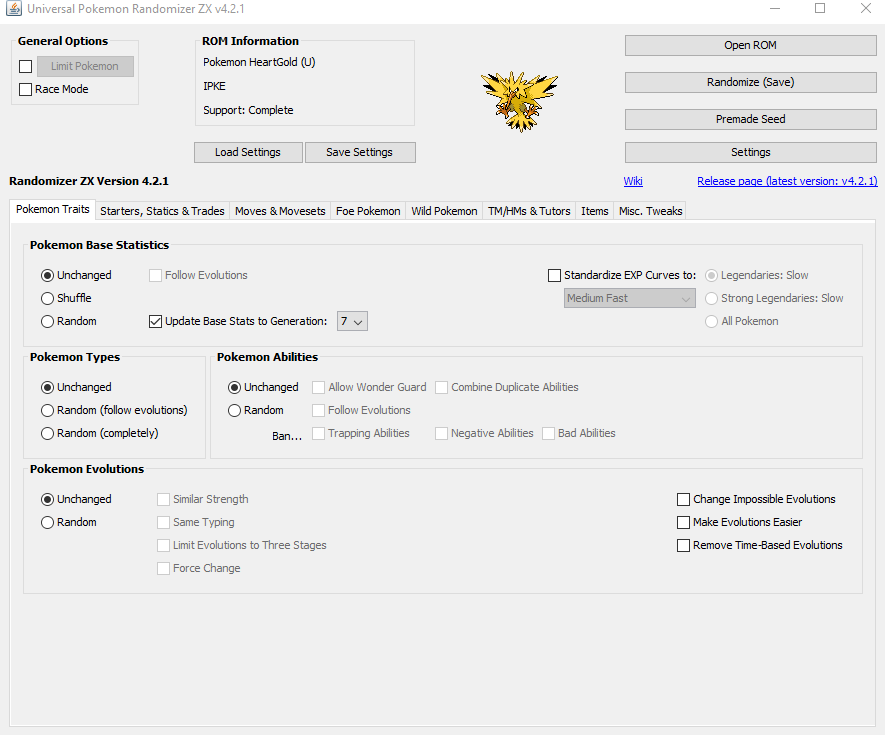Enable Change Impossible Evolutions
Image resolution: width=885 pixels, height=735 pixels.
click(x=683, y=500)
